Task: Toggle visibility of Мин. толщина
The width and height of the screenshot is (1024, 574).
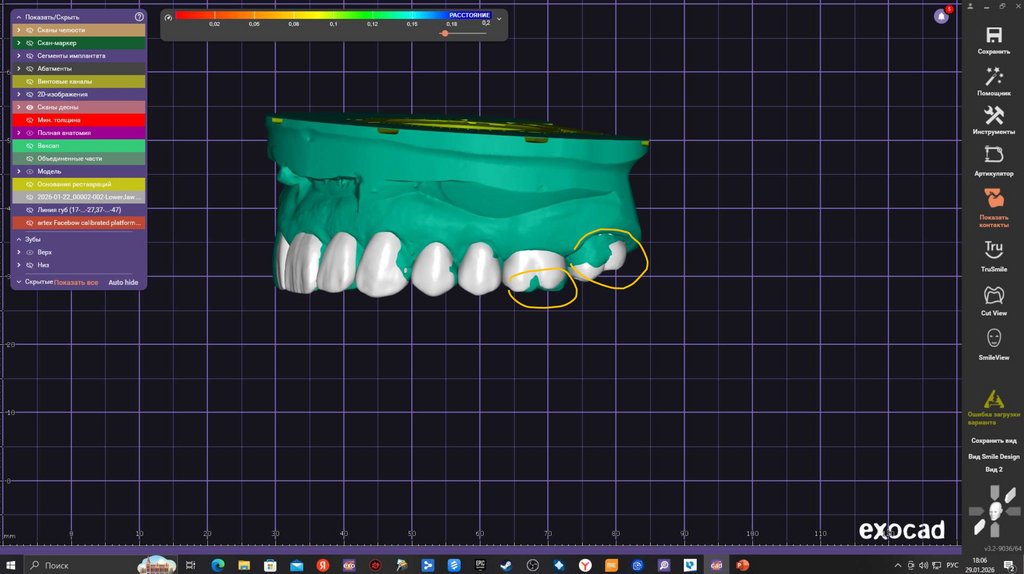Action: (30, 120)
